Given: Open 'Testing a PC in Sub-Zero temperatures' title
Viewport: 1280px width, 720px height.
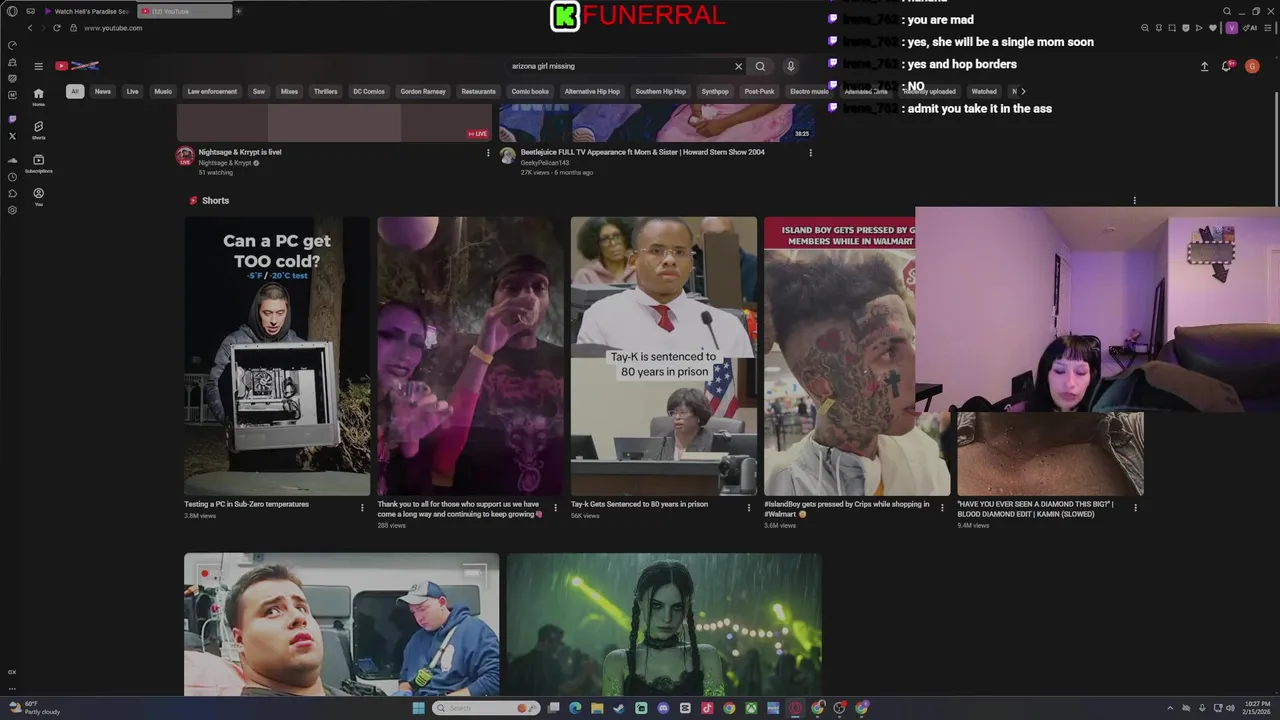Looking at the screenshot, I should pyautogui.click(x=246, y=504).
